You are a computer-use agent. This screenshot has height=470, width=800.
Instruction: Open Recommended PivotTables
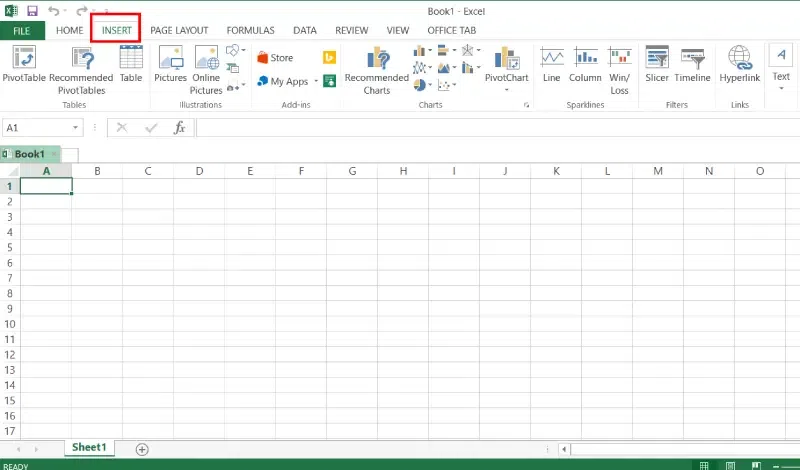(x=81, y=70)
